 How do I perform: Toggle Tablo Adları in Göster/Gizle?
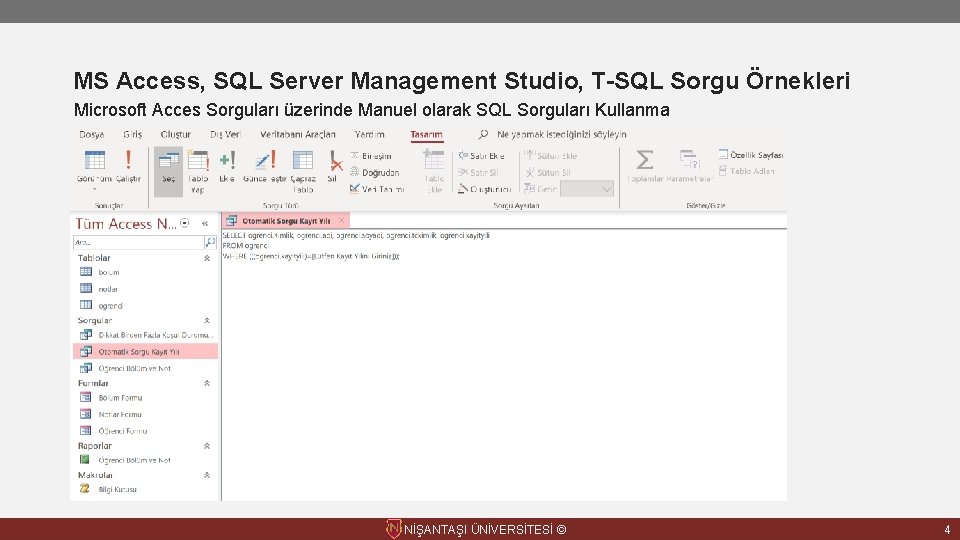pos(747,171)
